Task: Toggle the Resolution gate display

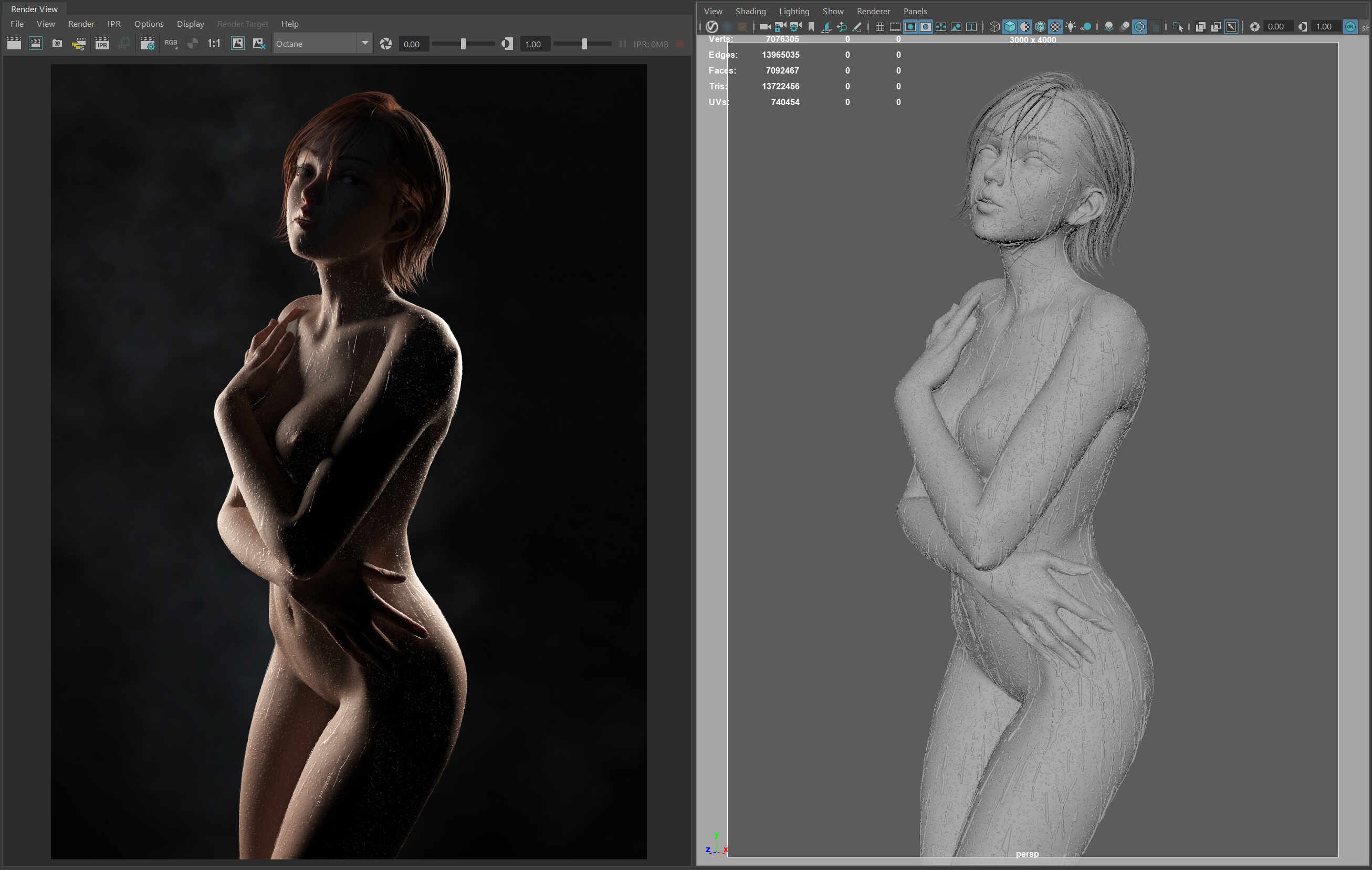Action: point(910,27)
